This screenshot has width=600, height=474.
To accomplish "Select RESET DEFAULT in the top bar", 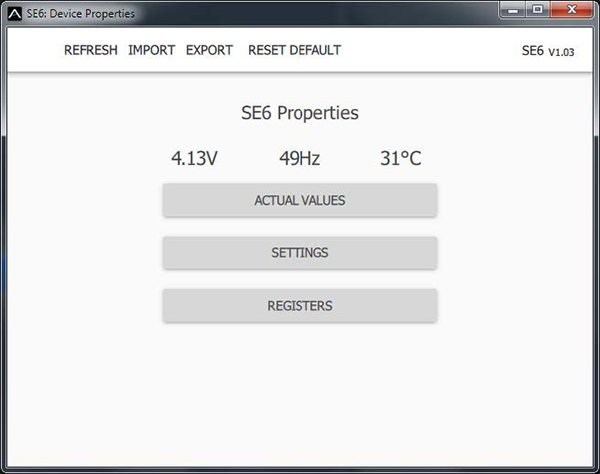I will [294, 50].
